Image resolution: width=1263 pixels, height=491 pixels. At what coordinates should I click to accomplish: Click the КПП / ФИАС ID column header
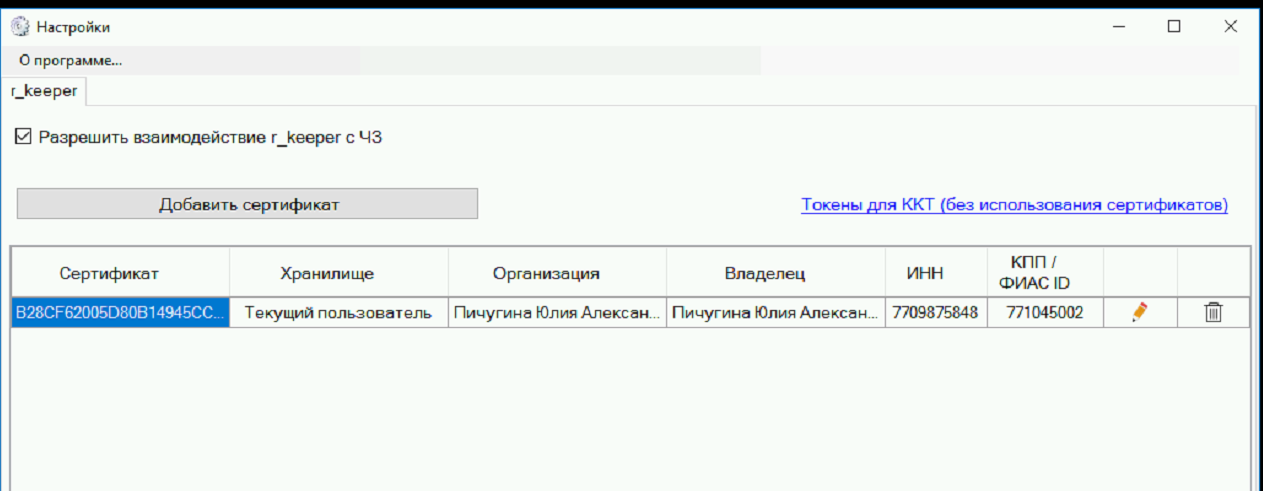coord(1033,273)
